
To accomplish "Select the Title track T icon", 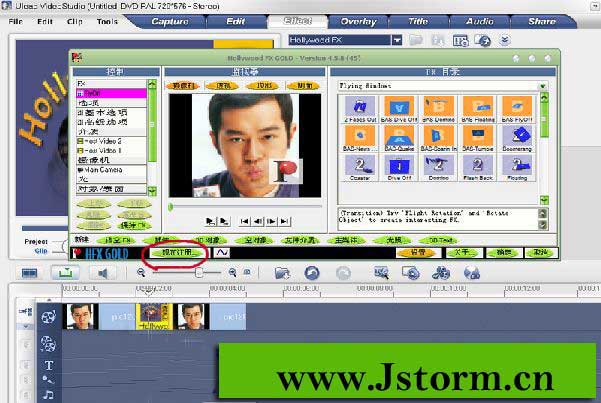I will 49,365.
